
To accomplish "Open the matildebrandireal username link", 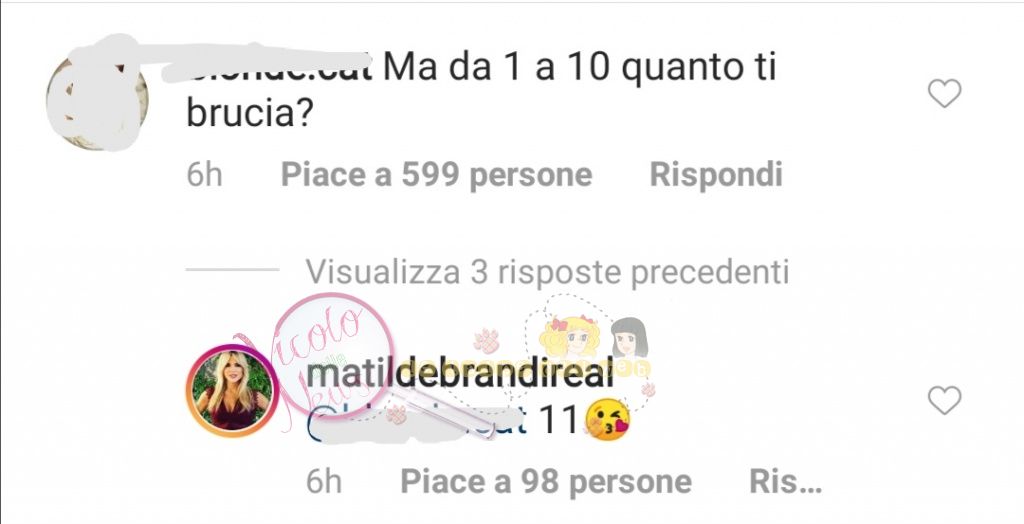I will point(460,373).
